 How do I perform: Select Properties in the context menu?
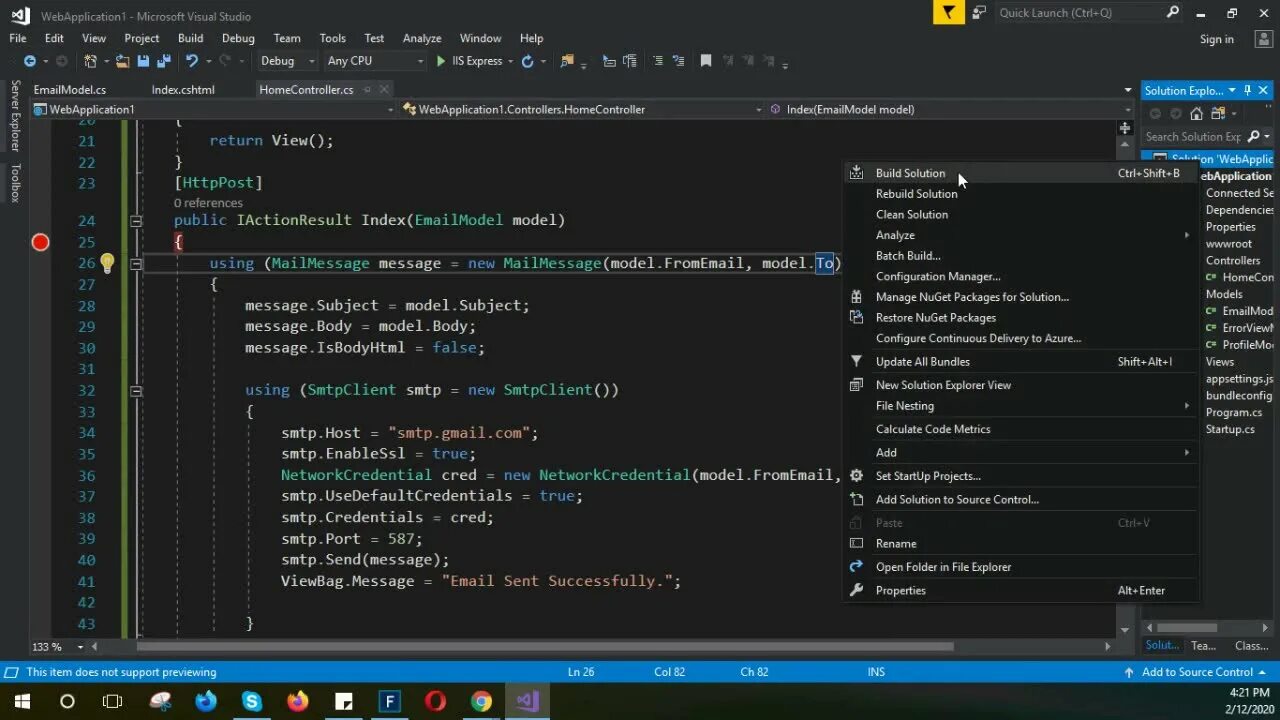(x=1020, y=590)
